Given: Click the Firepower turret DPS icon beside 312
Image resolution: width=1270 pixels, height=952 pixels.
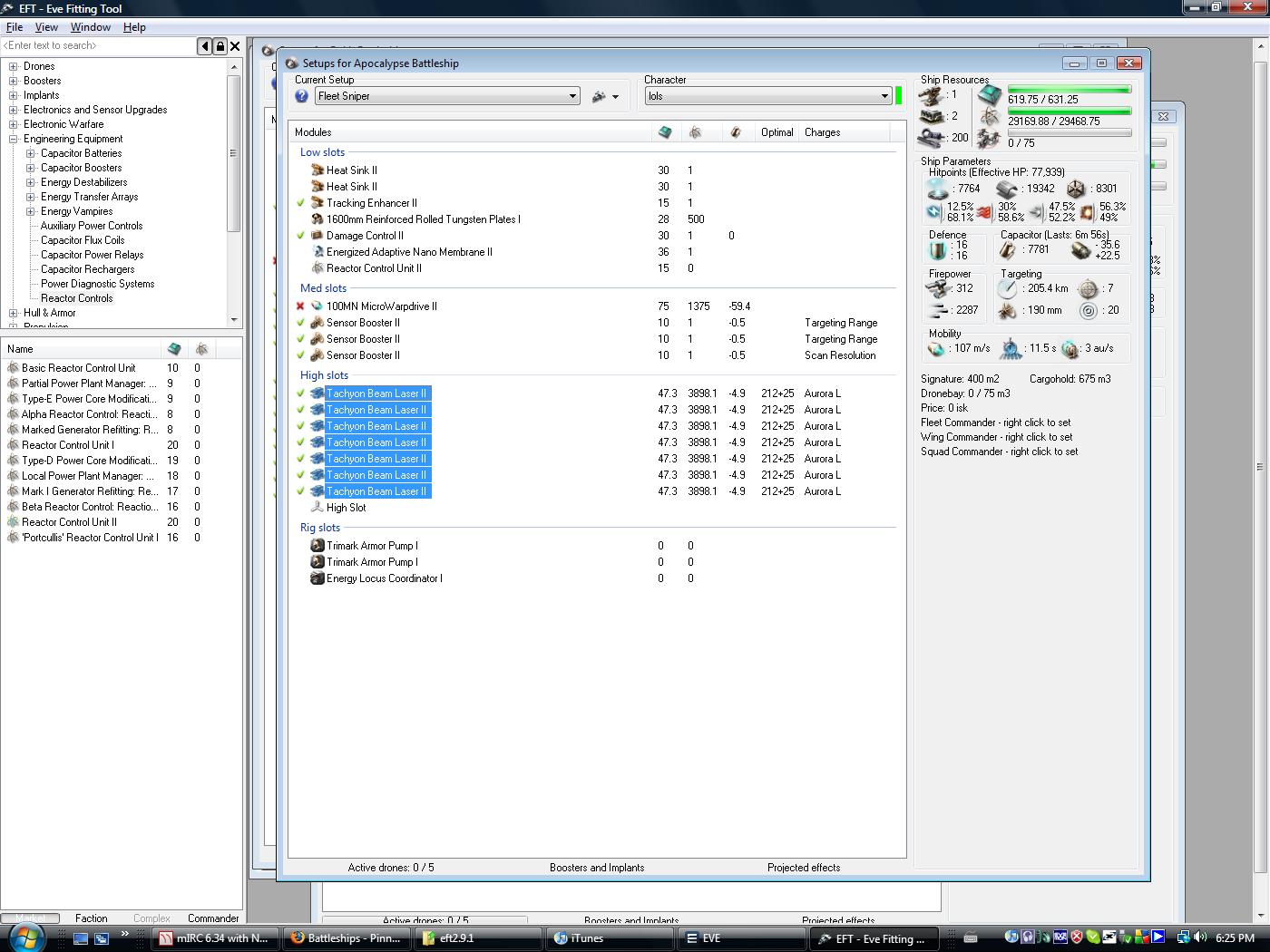Looking at the screenshot, I should [x=937, y=288].
